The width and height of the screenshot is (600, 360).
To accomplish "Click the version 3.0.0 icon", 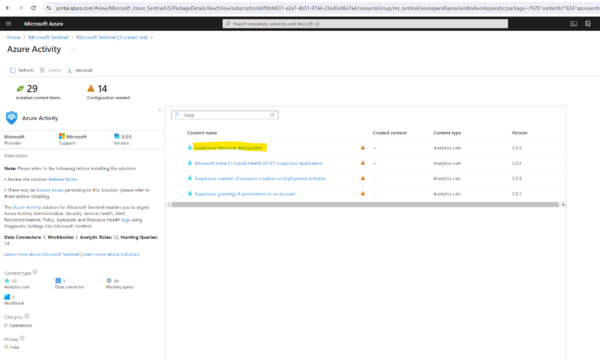I will pos(116,136).
